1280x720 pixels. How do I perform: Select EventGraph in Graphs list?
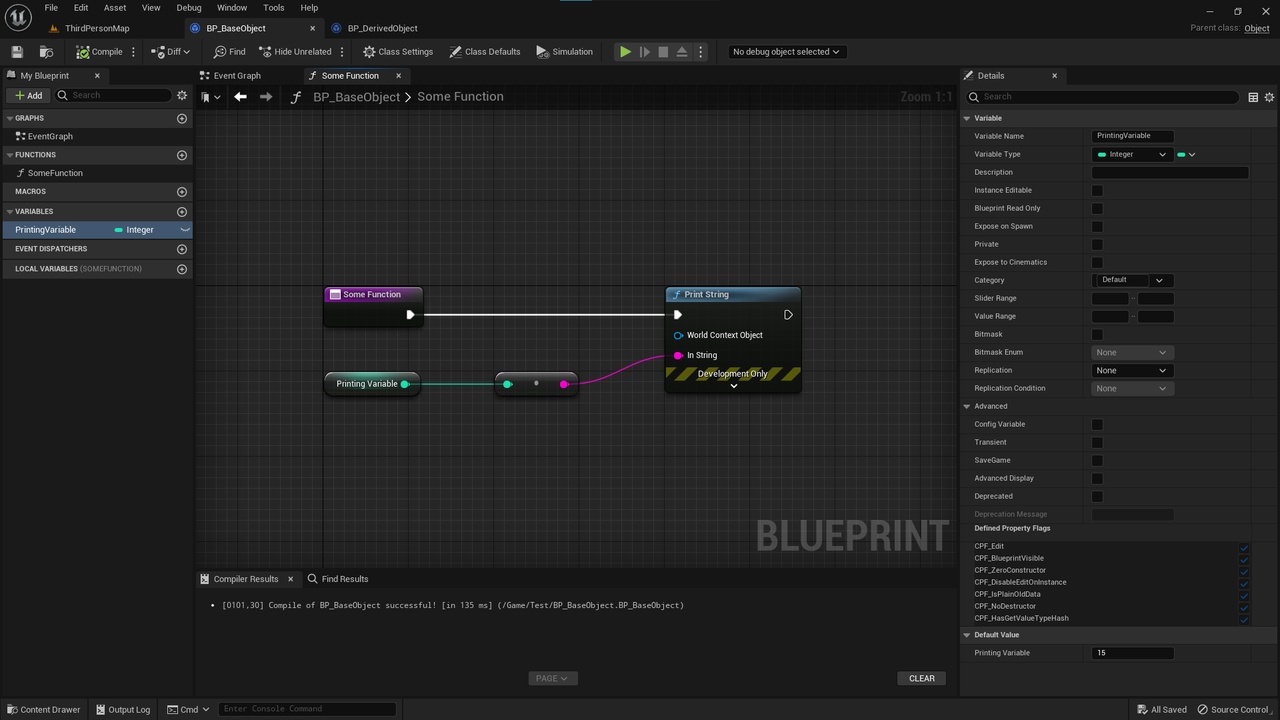pos(50,136)
